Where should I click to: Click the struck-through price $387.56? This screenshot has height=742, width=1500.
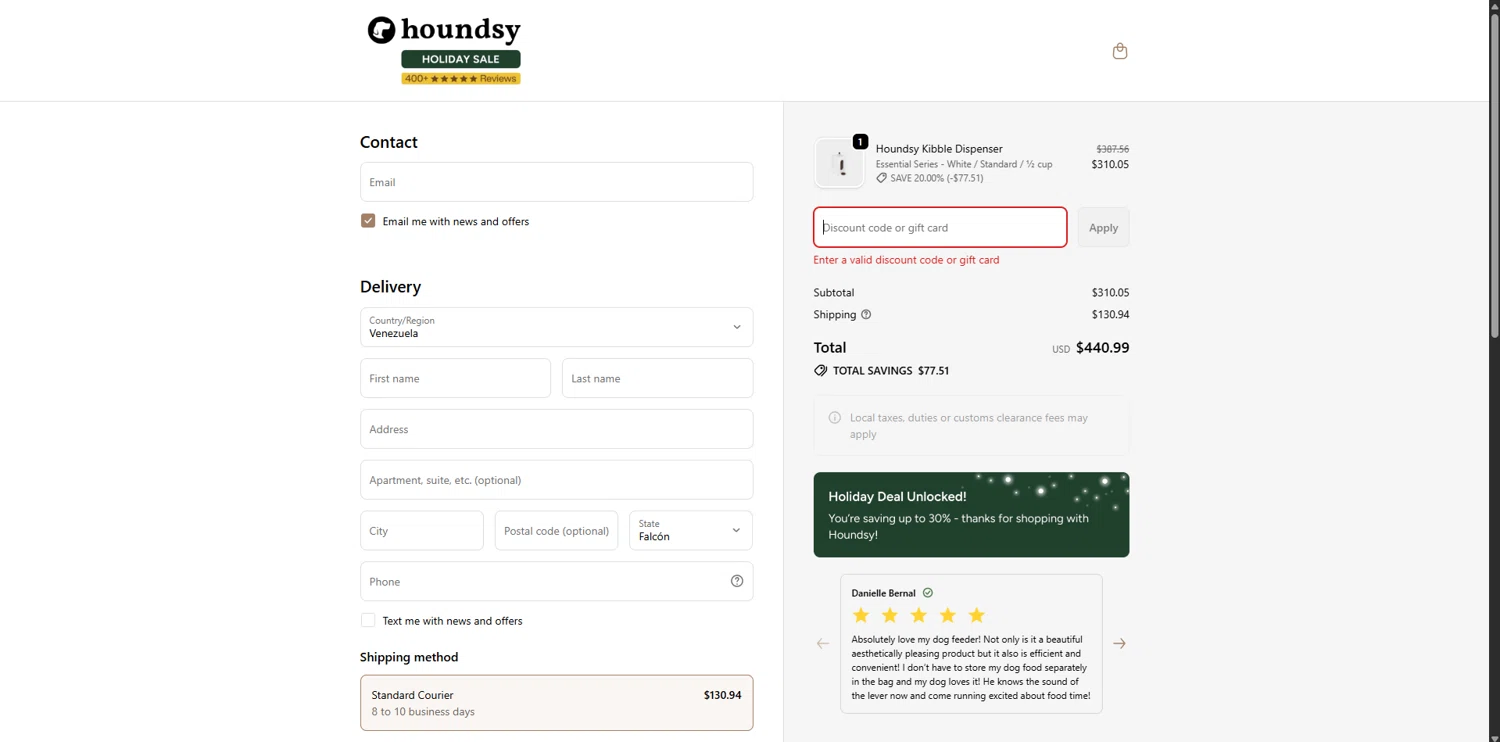[1112, 149]
